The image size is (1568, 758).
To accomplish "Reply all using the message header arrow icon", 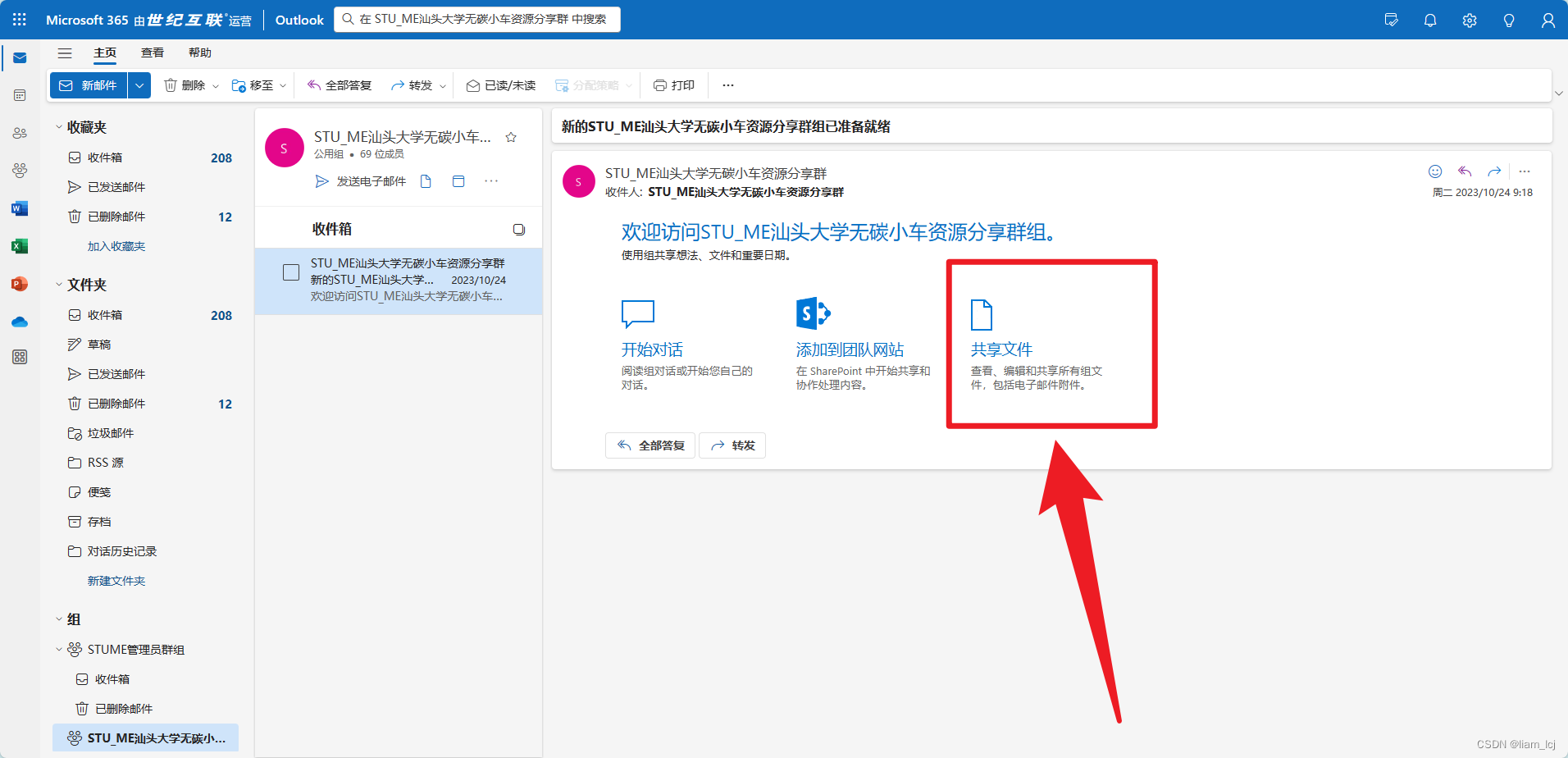I will pyautogui.click(x=1465, y=171).
